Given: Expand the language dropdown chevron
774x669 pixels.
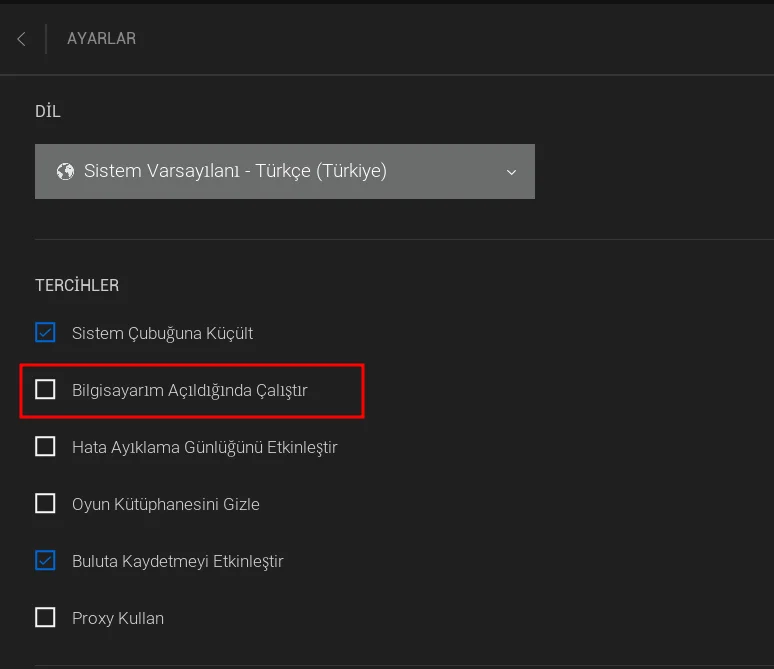Looking at the screenshot, I should click(511, 172).
